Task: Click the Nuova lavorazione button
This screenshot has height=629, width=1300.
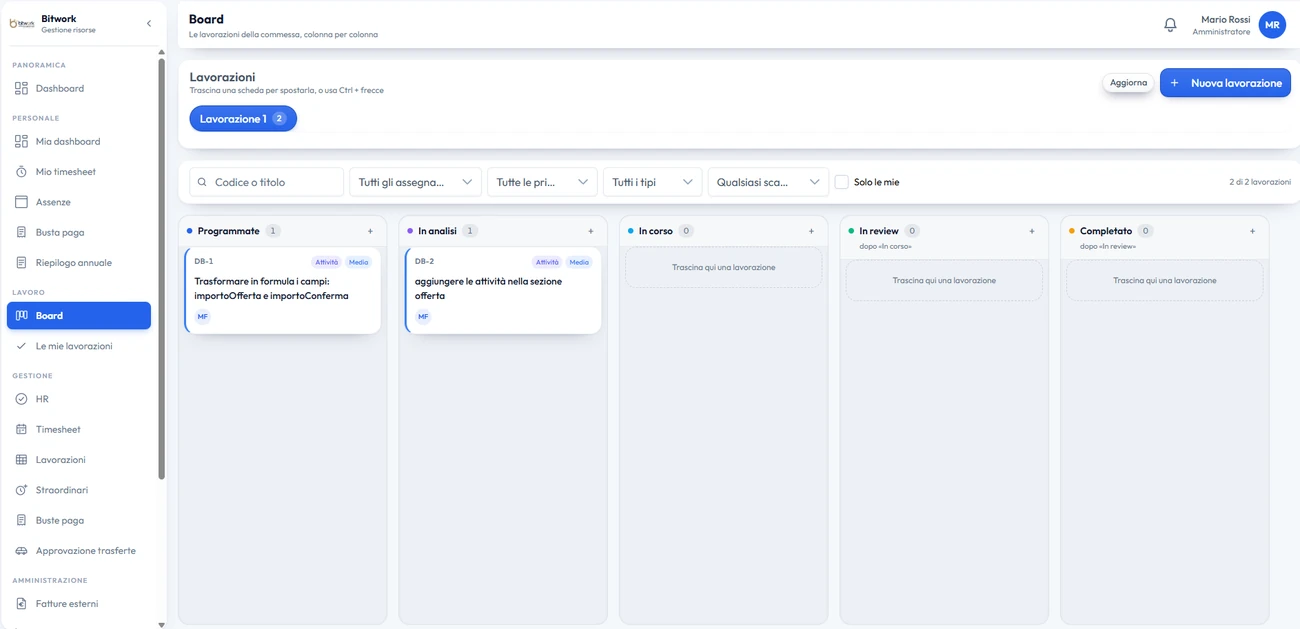Action: click(x=1225, y=83)
